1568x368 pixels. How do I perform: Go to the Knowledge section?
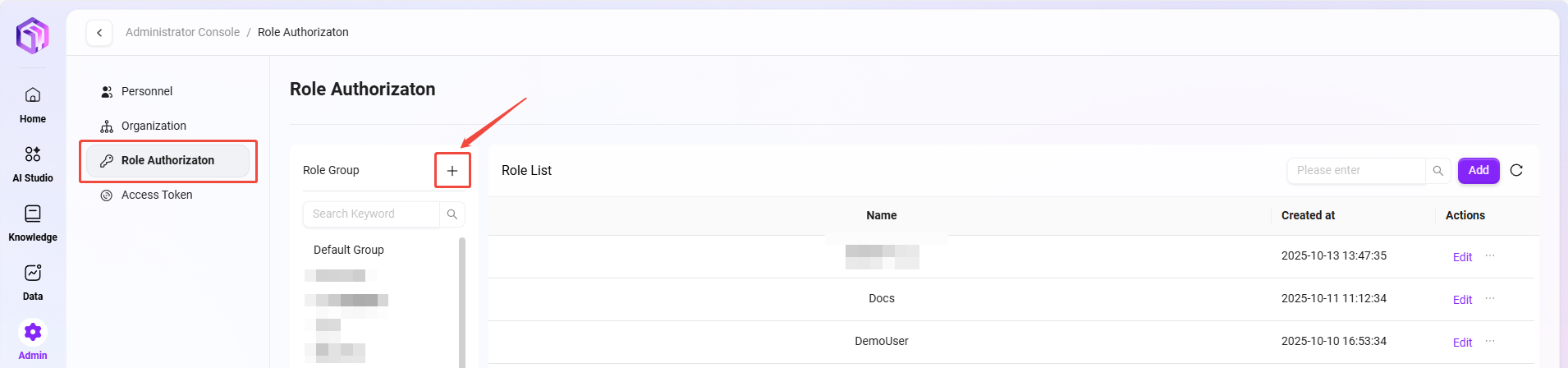pyautogui.click(x=33, y=223)
